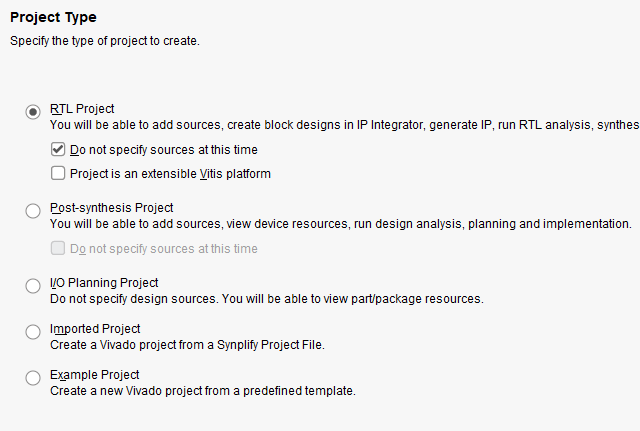Screen dimensions: 640x431
Task: Click the predefined template description text
Action: (202, 390)
